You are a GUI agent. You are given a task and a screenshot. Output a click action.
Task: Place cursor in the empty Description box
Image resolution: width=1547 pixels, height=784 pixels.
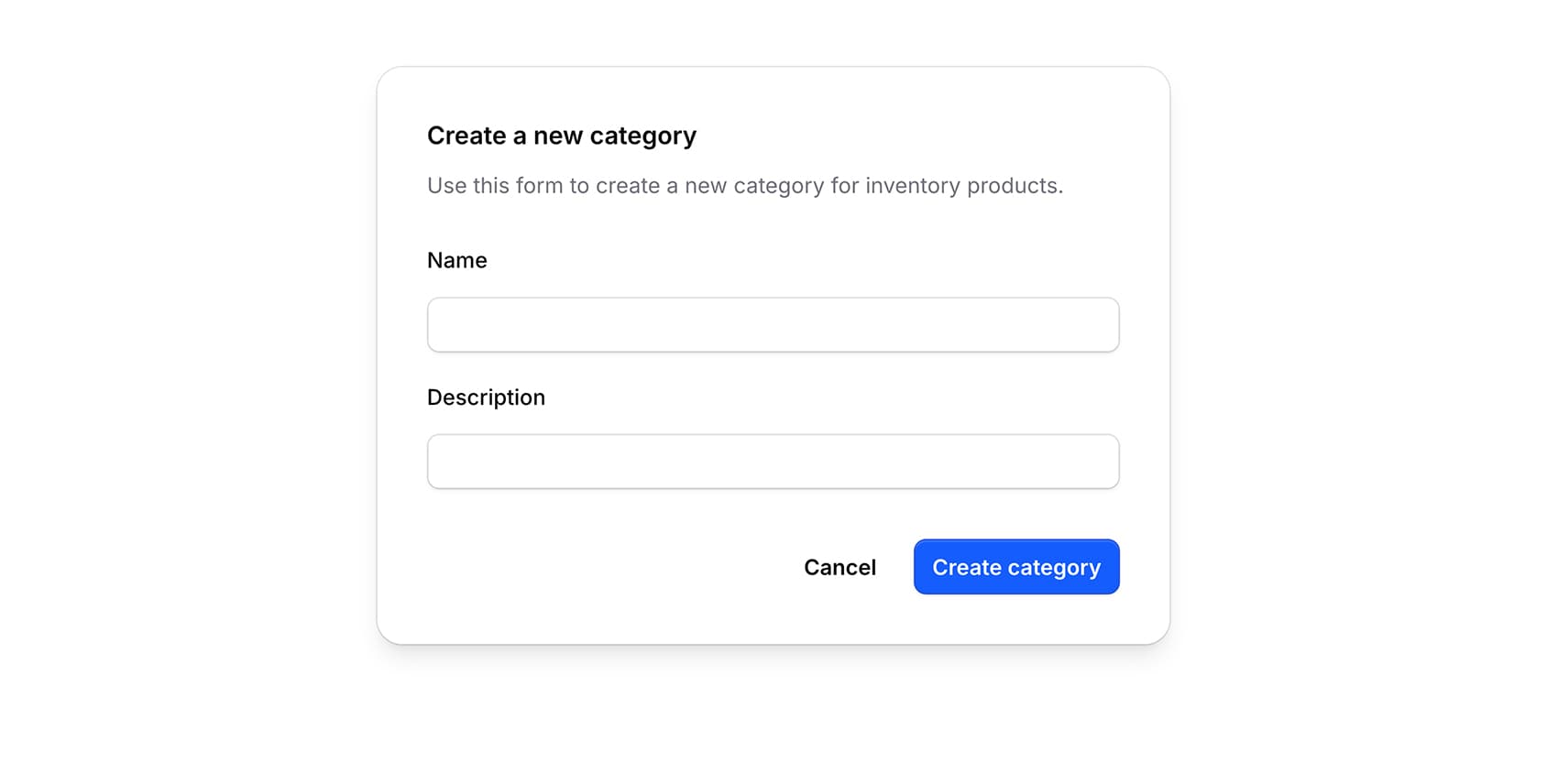[773, 462]
